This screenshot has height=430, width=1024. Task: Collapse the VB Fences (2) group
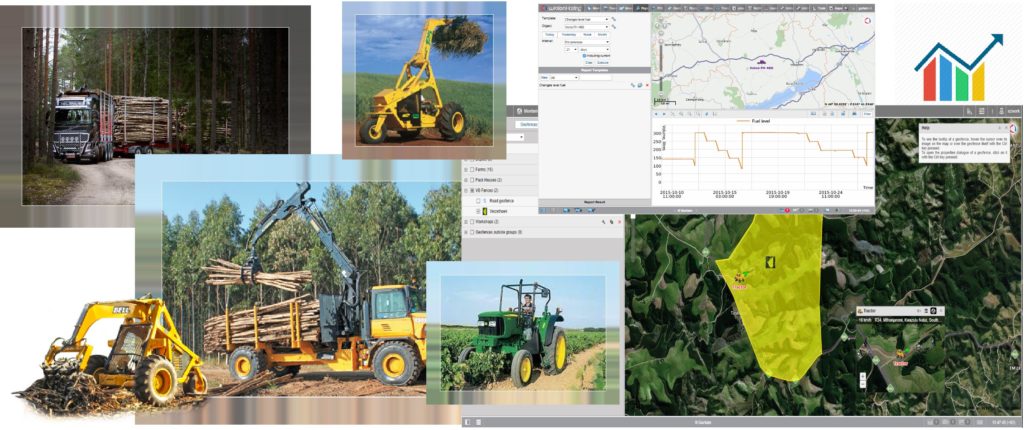[x=466, y=190]
